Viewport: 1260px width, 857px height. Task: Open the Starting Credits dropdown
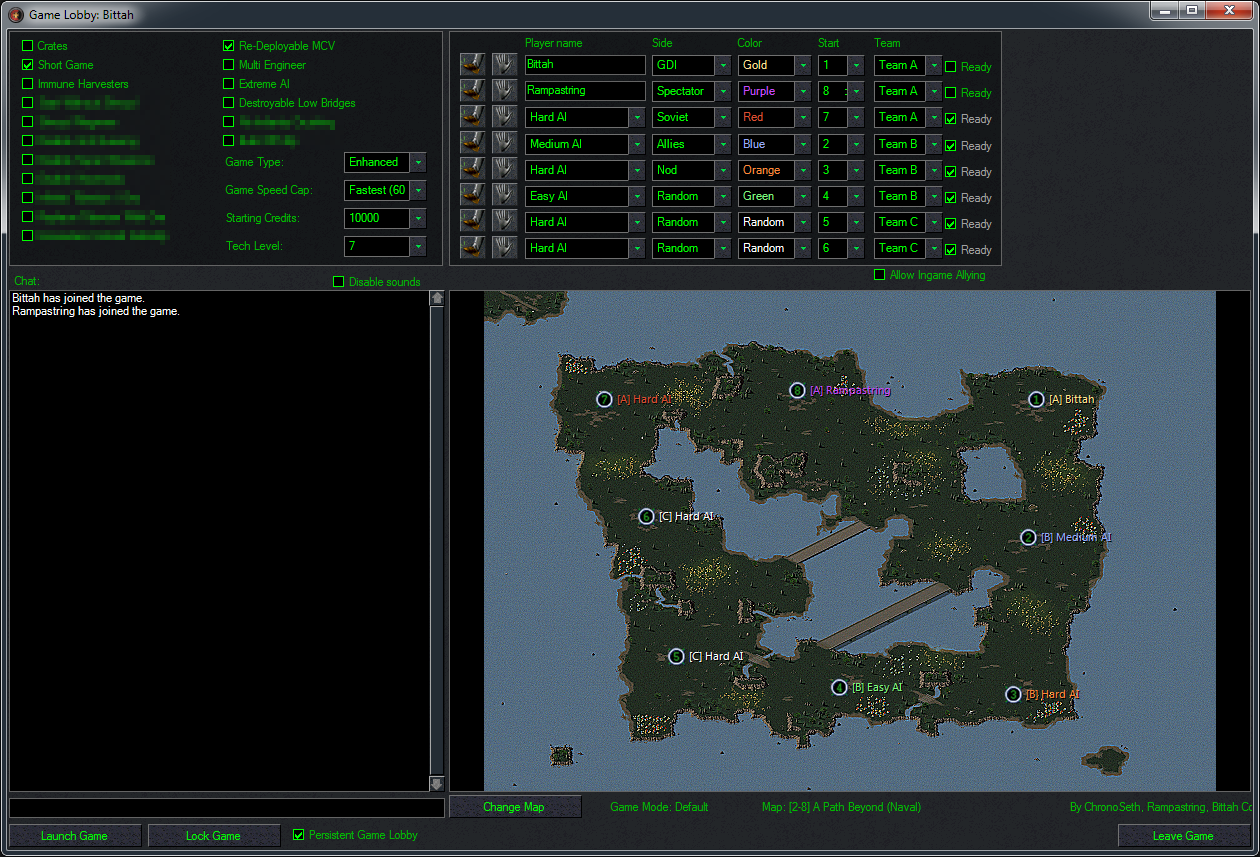[x=385, y=218]
